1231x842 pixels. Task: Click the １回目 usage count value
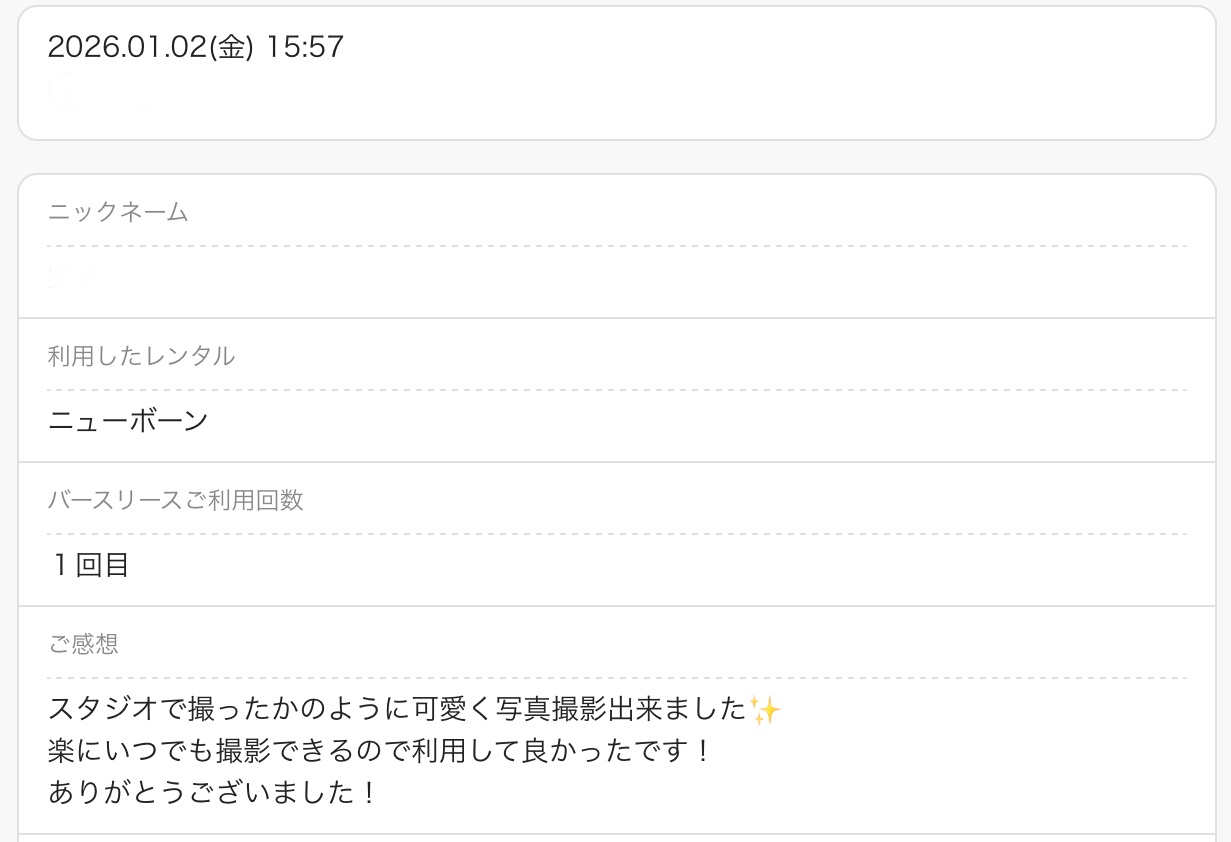(x=89, y=565)
